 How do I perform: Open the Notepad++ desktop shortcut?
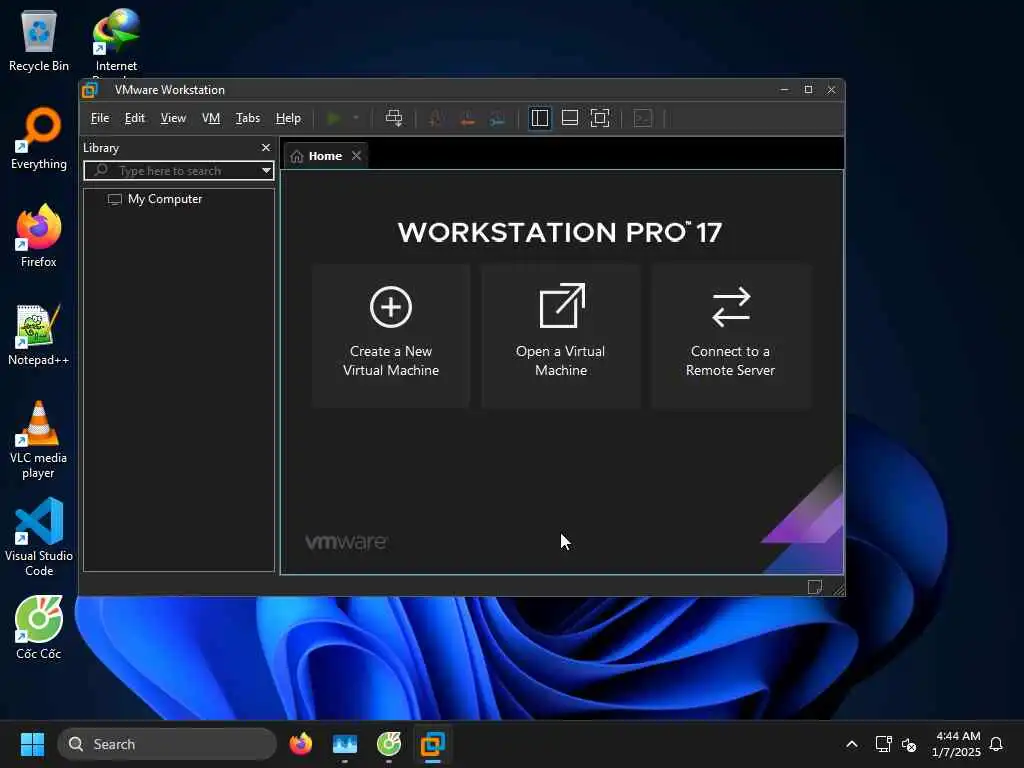[39, 335]
